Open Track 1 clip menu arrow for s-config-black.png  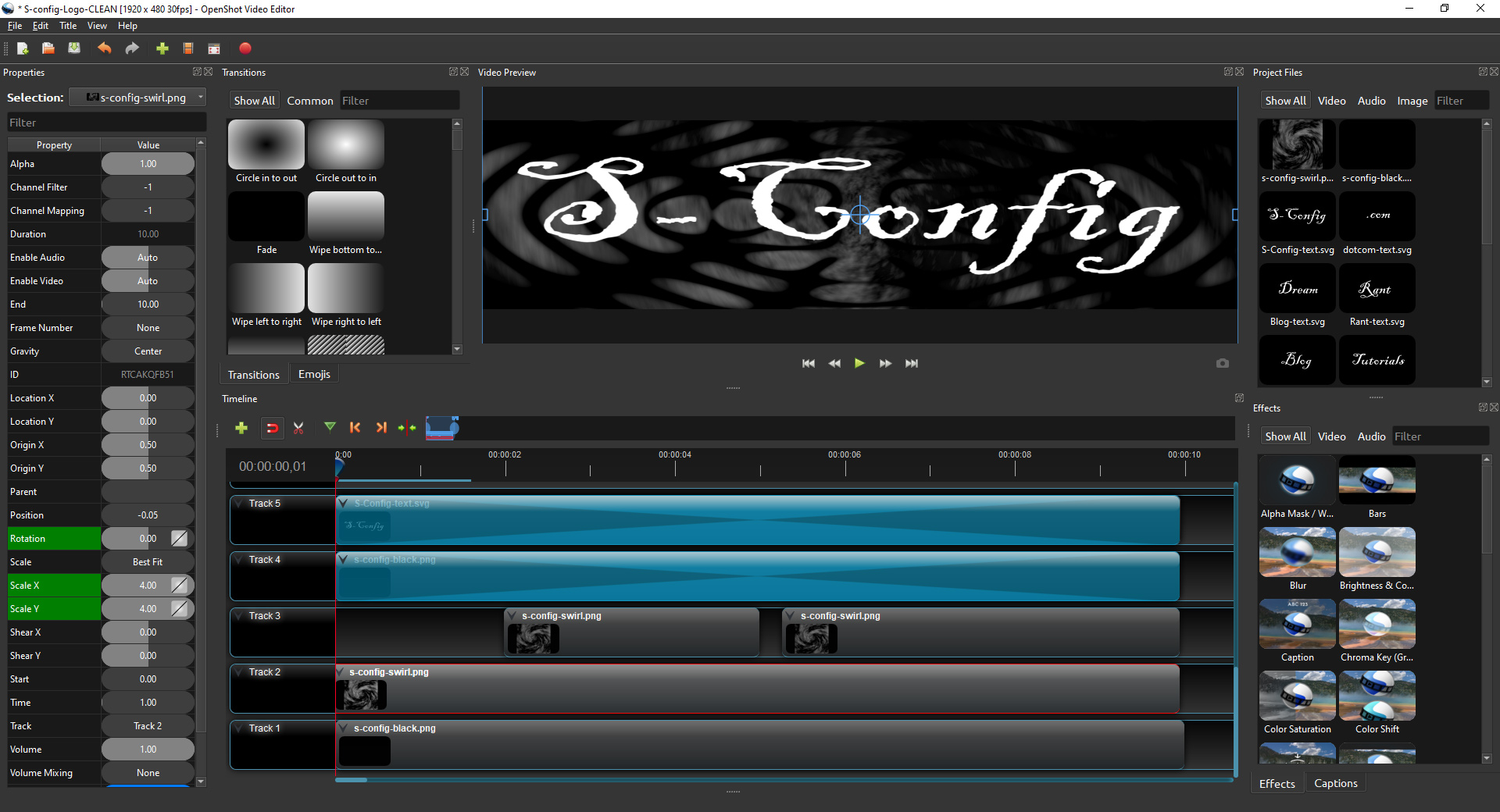[343, 728]
